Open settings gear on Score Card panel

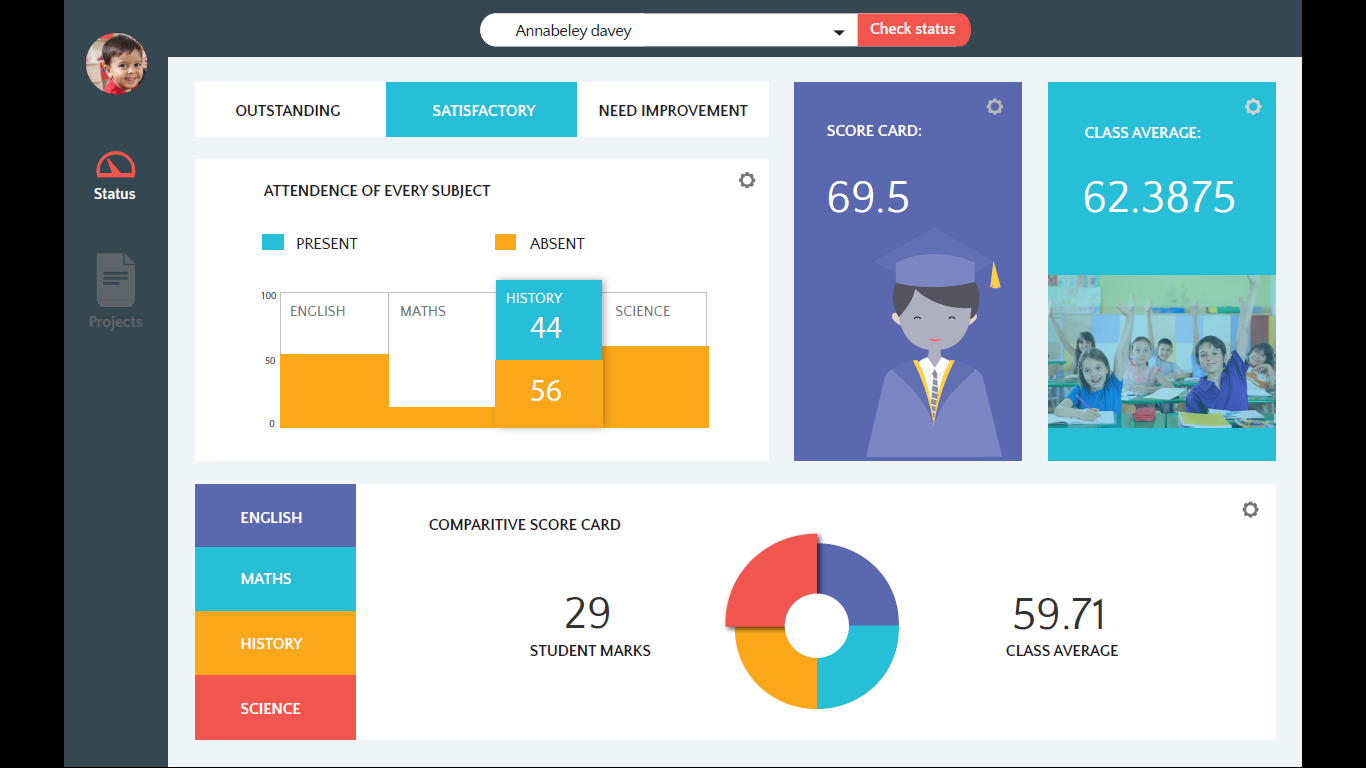point(994,107)
